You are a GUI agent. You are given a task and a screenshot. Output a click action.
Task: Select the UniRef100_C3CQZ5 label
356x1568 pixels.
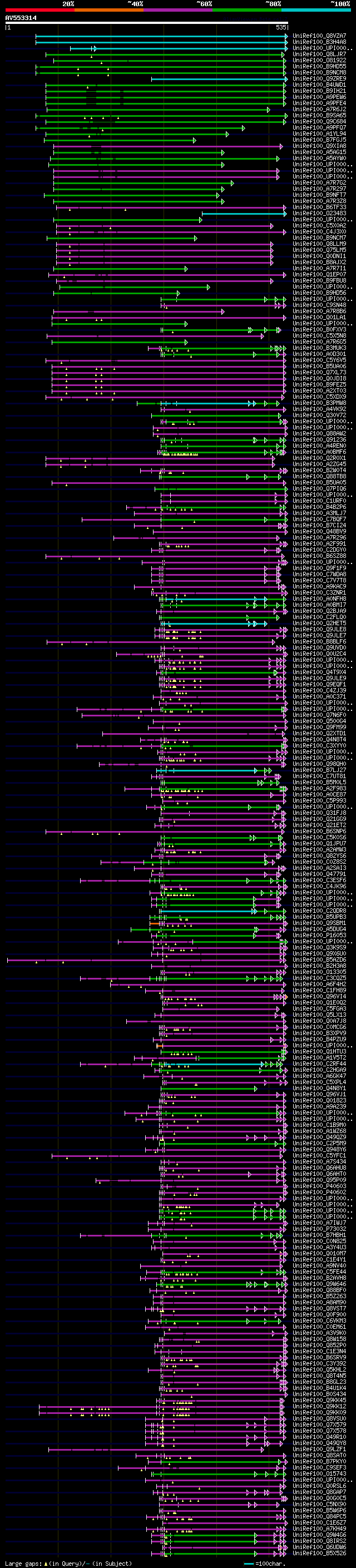pos(319,979)
